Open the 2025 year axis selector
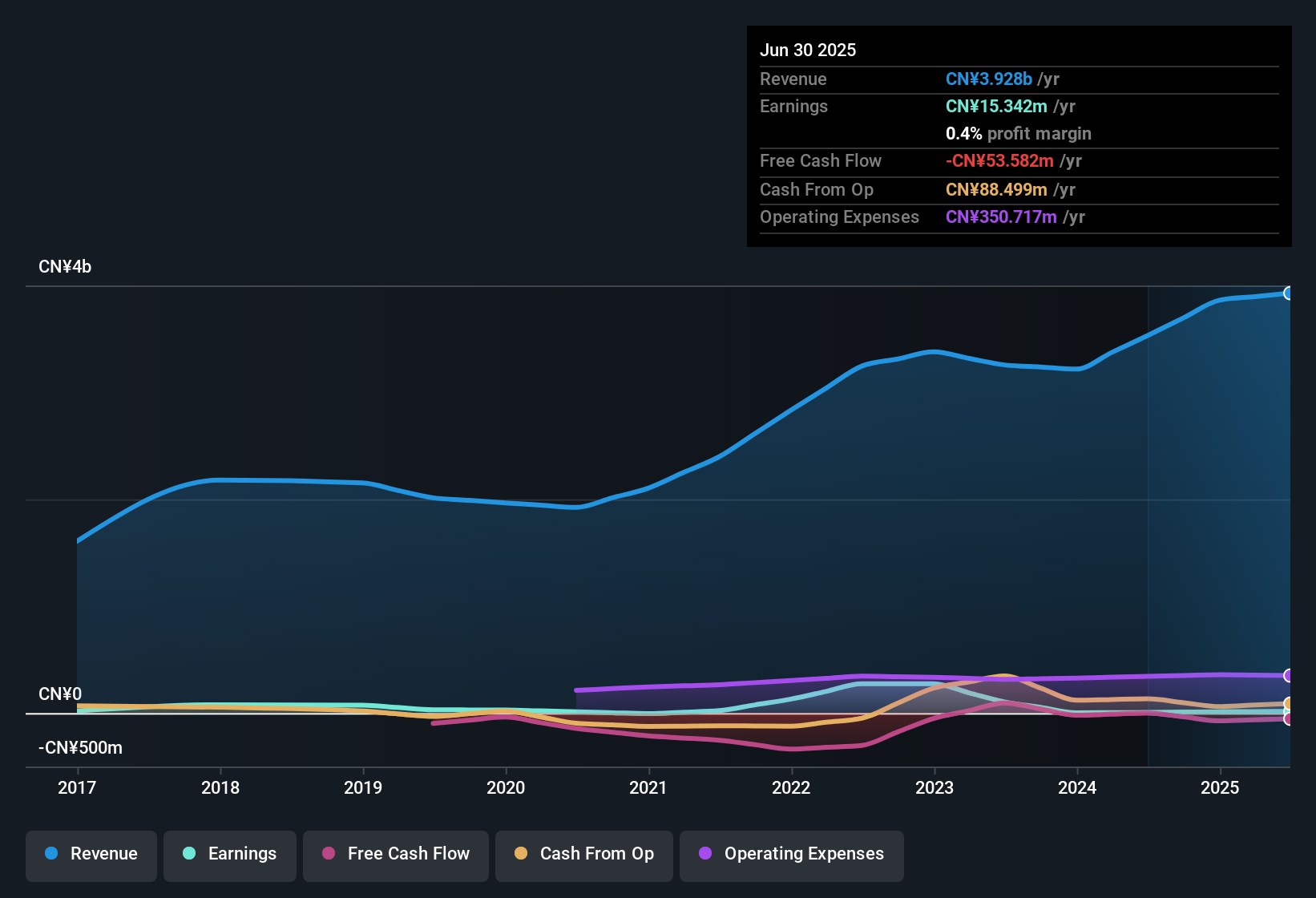This screenshot has height=898, width=1316. pos(1220,788)
